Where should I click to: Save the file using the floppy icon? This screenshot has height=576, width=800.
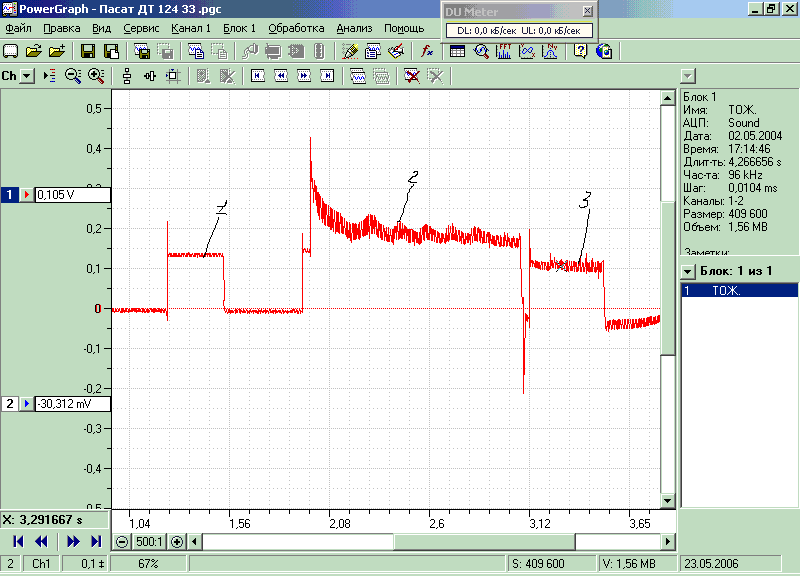88,51
